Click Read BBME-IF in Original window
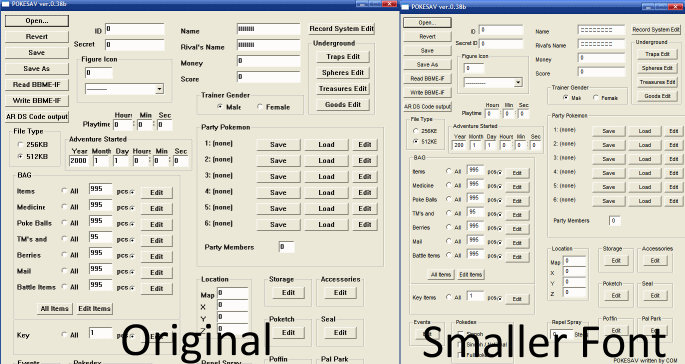This screenshot has width=685, height=364. (x=37, y=85)
